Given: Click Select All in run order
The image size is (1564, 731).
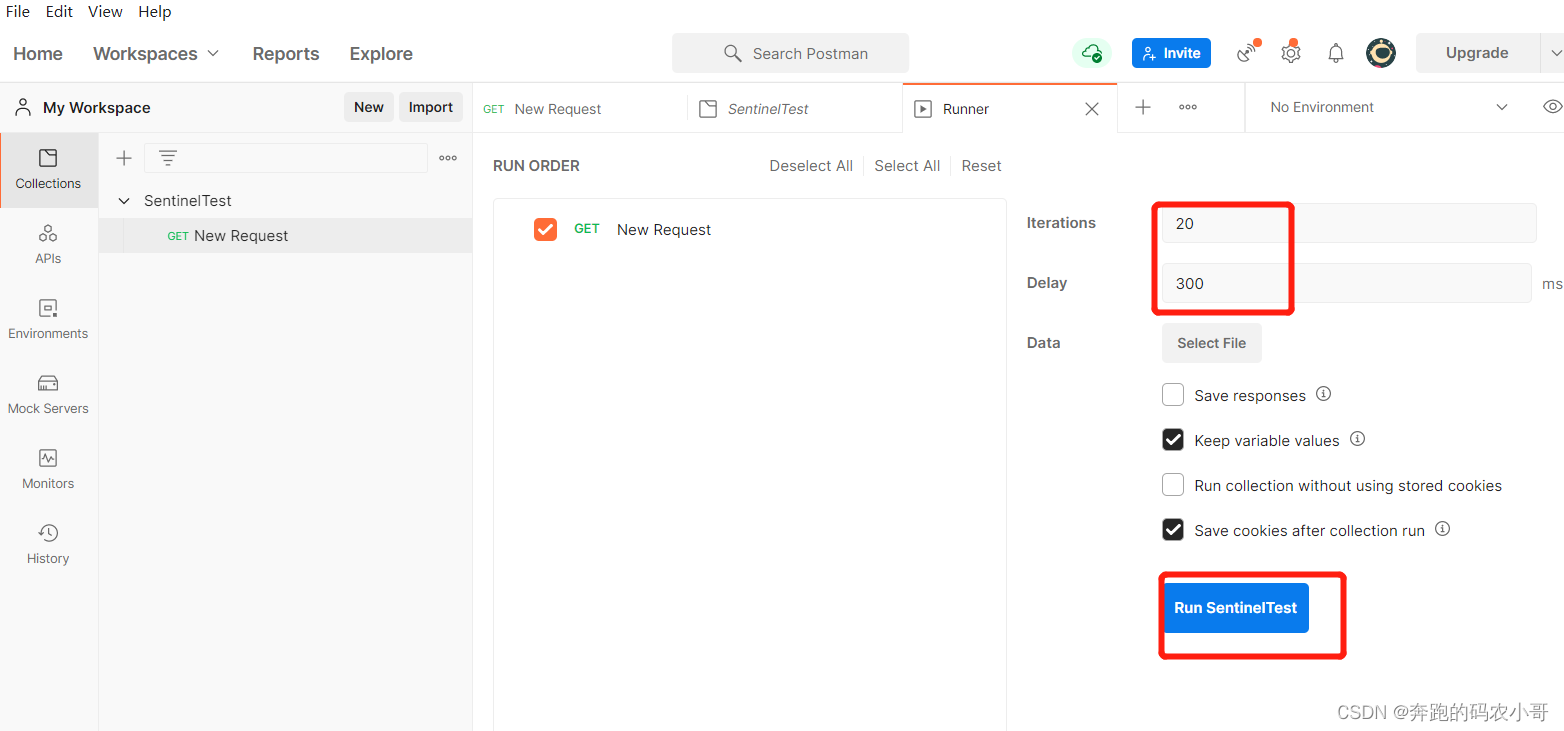Looking at the screenshot, I should (x=907, y=166).
